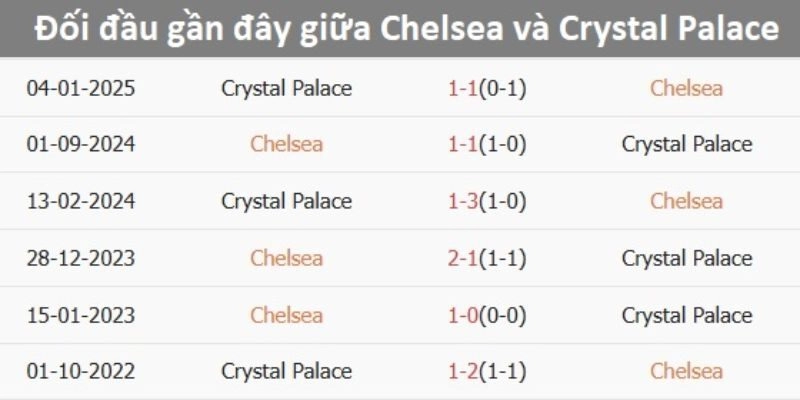Open the 1-2(1-1) match score
The image size is (800, 400).
tap(487, 371)
